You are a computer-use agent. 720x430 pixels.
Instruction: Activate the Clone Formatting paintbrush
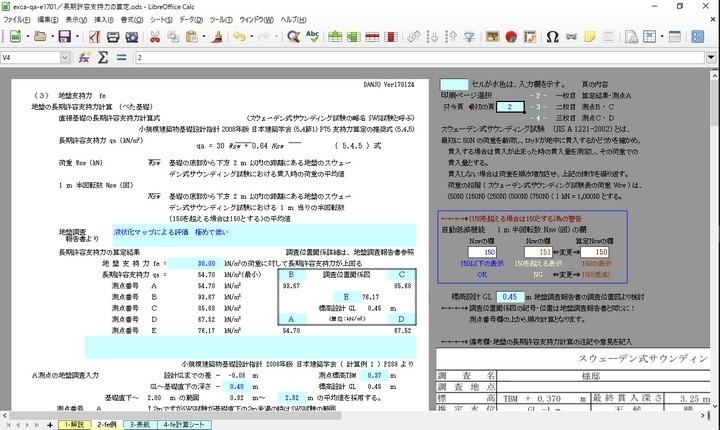pyautogui.click(x=217, y=36)
